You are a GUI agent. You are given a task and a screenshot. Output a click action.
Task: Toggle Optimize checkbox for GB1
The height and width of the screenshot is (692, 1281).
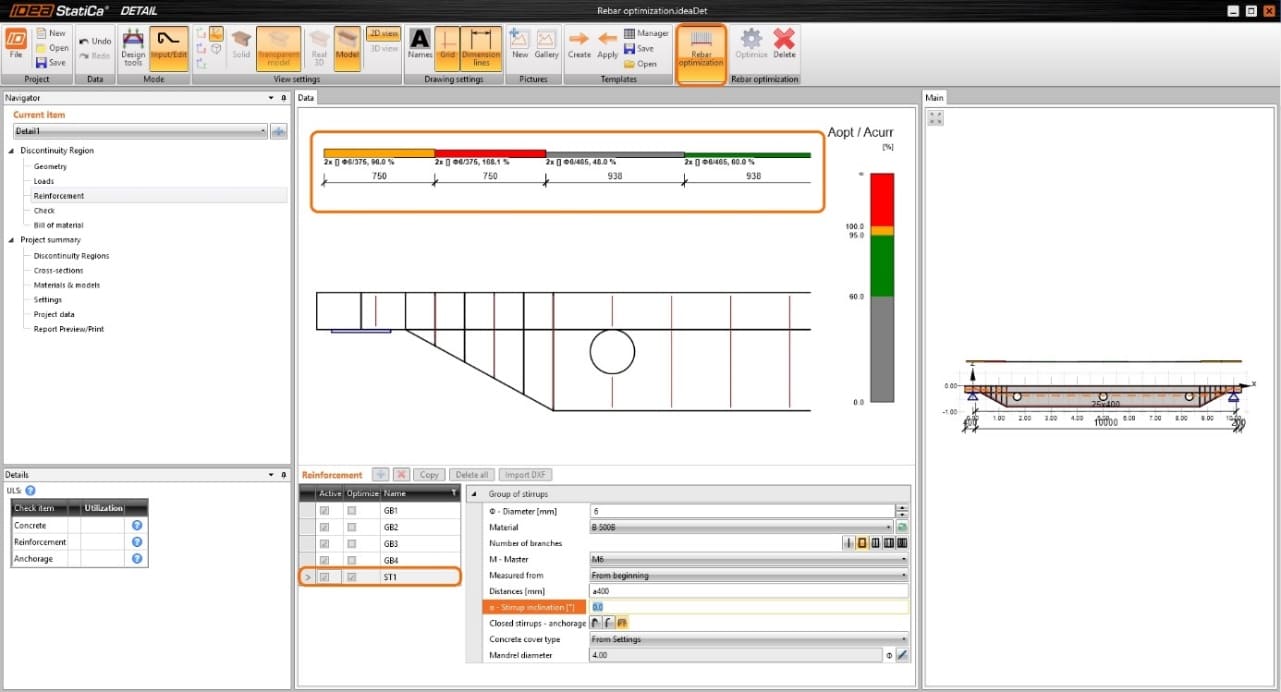tap(351, 510)
